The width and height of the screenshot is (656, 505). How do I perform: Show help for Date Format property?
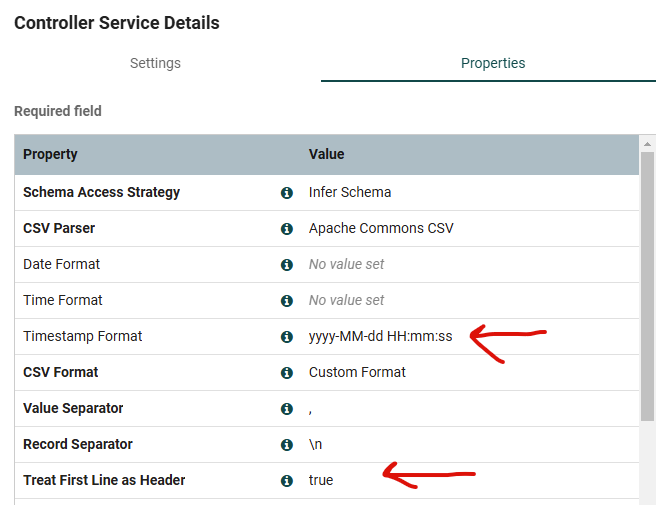pos(287,264)
